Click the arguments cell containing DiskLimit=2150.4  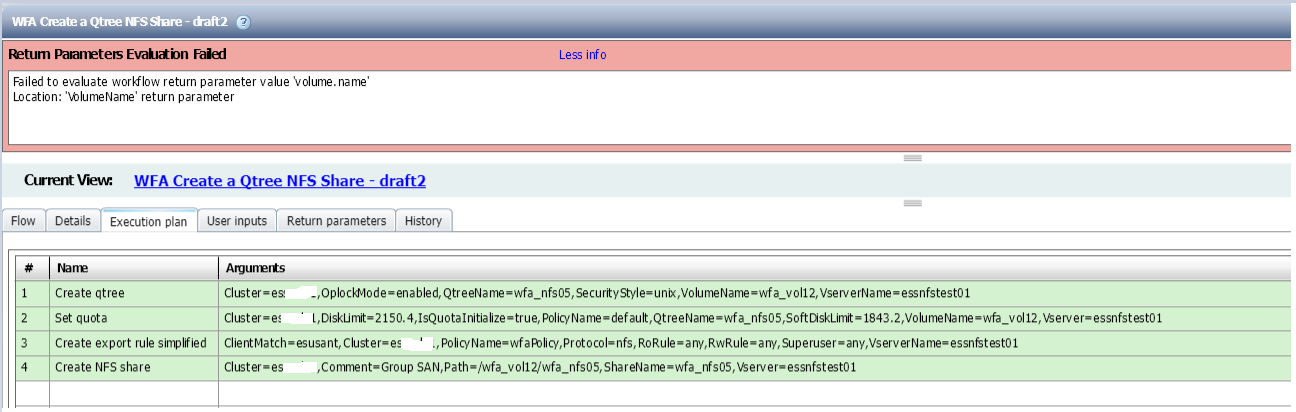click(757, 318)
